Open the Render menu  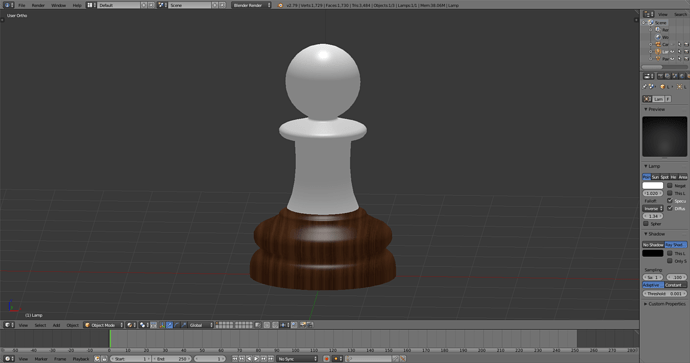(38, 5)
